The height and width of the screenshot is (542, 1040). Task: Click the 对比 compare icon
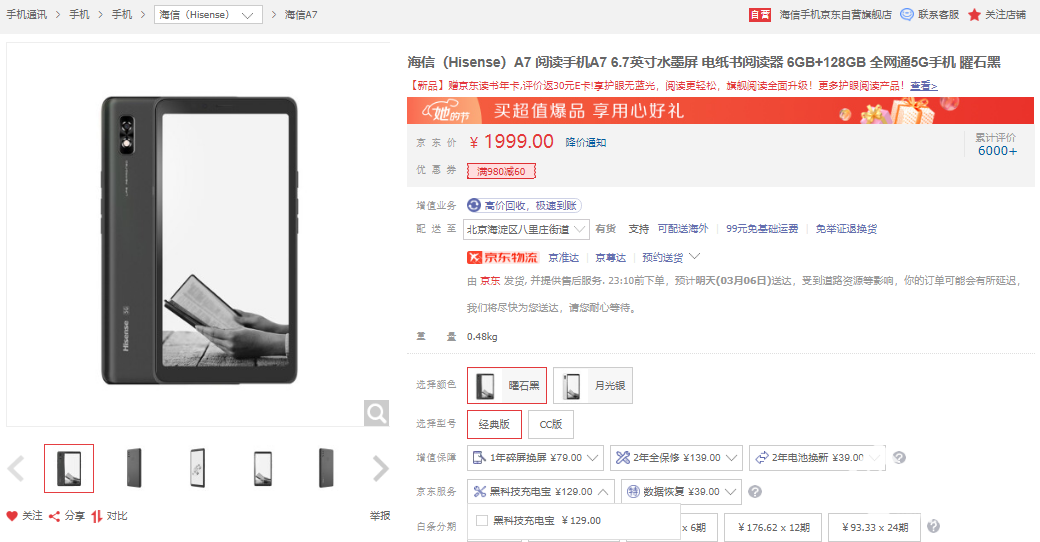[98, 516]
